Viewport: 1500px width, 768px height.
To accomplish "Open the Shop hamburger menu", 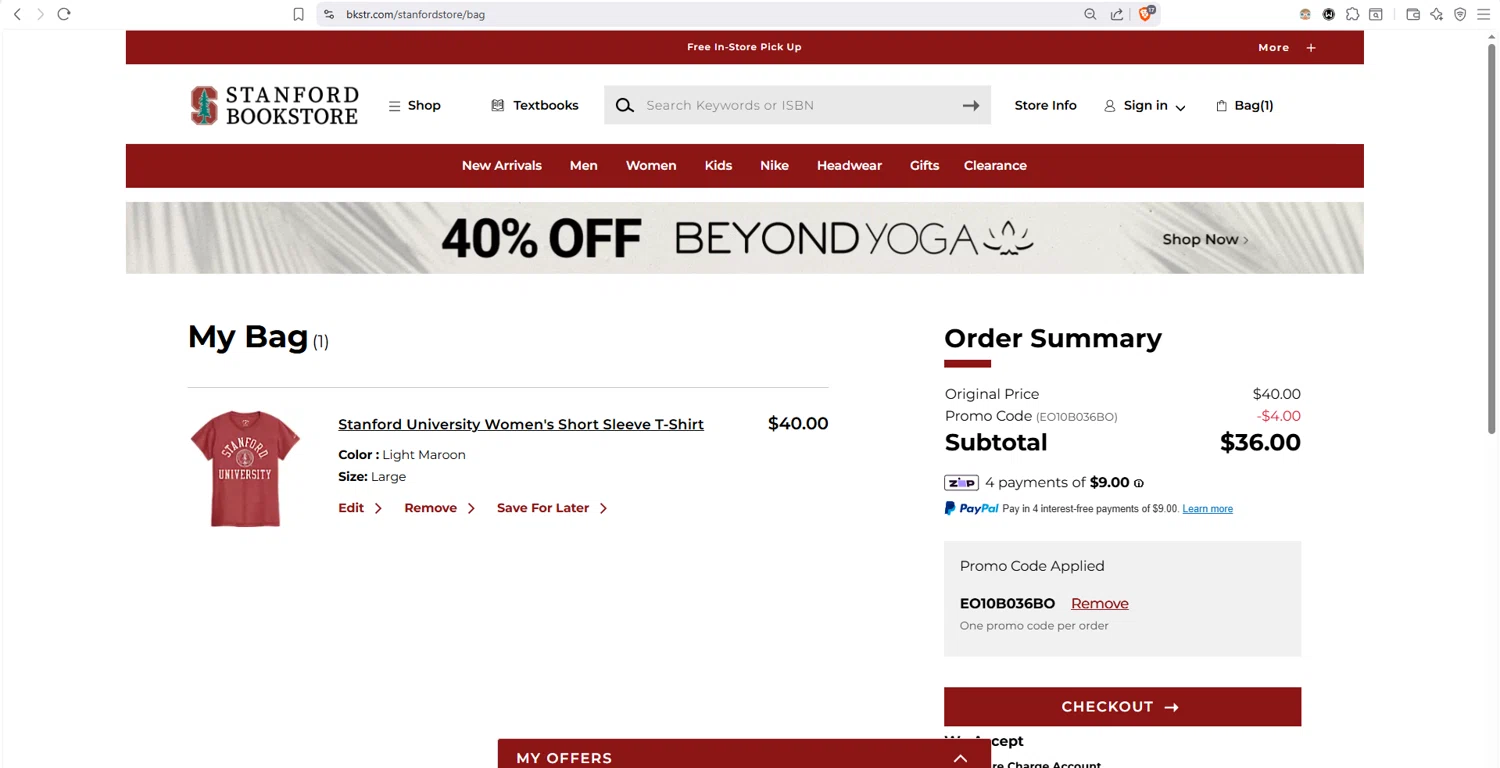I will click(x=414, y=105).
